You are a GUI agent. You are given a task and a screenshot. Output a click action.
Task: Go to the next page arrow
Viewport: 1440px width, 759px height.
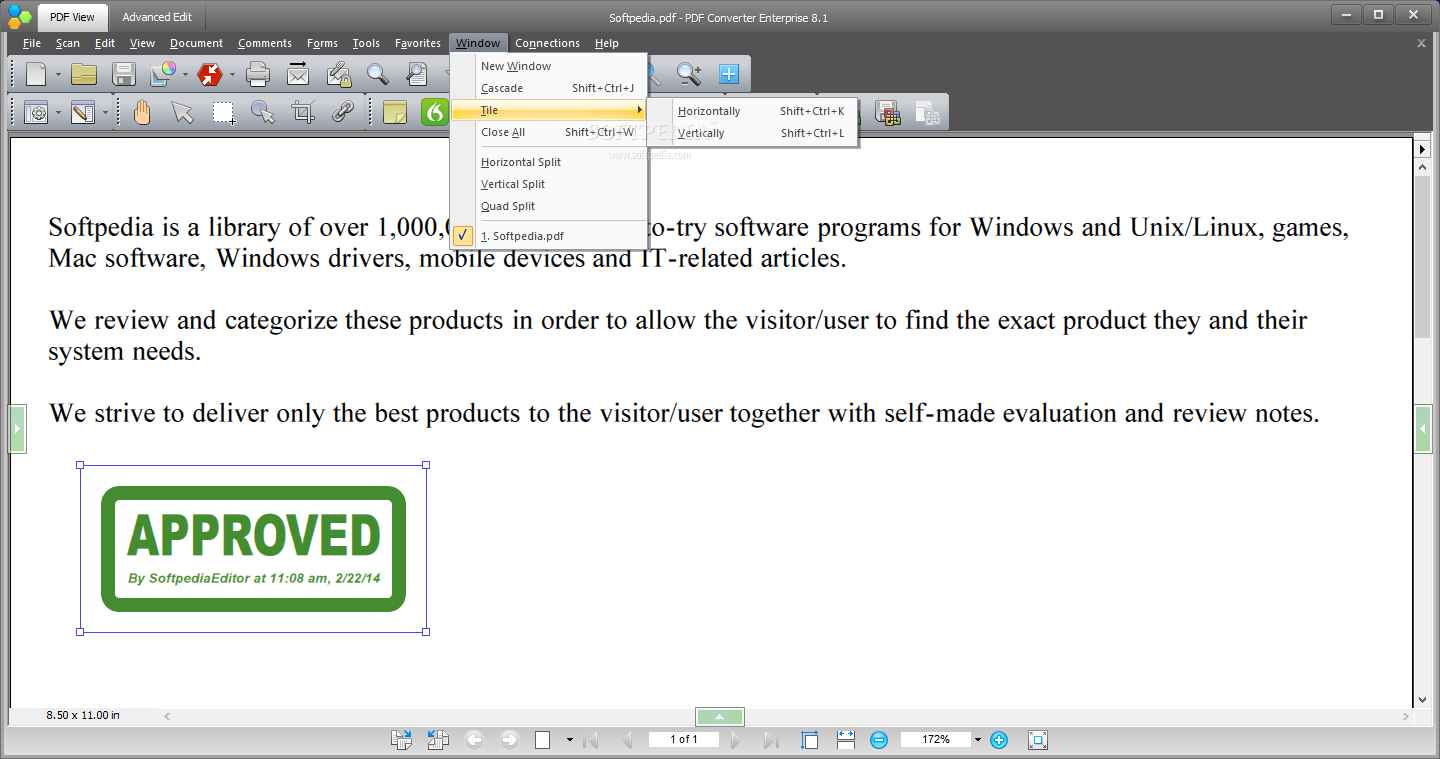coord(737,740)
